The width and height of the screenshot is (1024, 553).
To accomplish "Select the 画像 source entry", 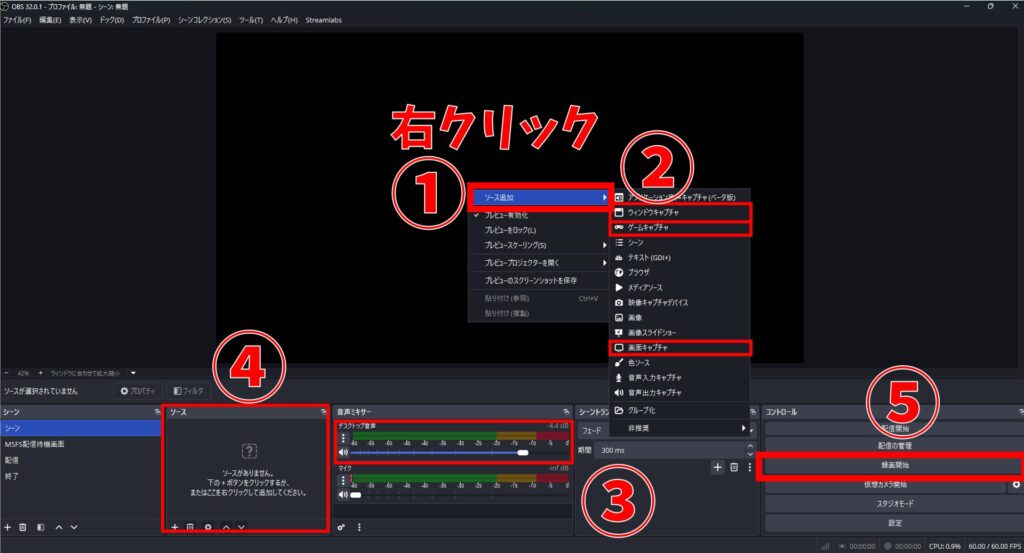I will (679, 317).
